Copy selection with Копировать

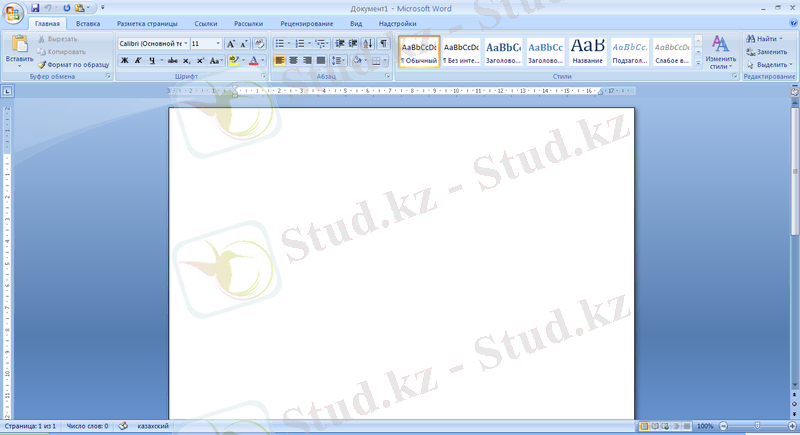click(x=61, y=52)
